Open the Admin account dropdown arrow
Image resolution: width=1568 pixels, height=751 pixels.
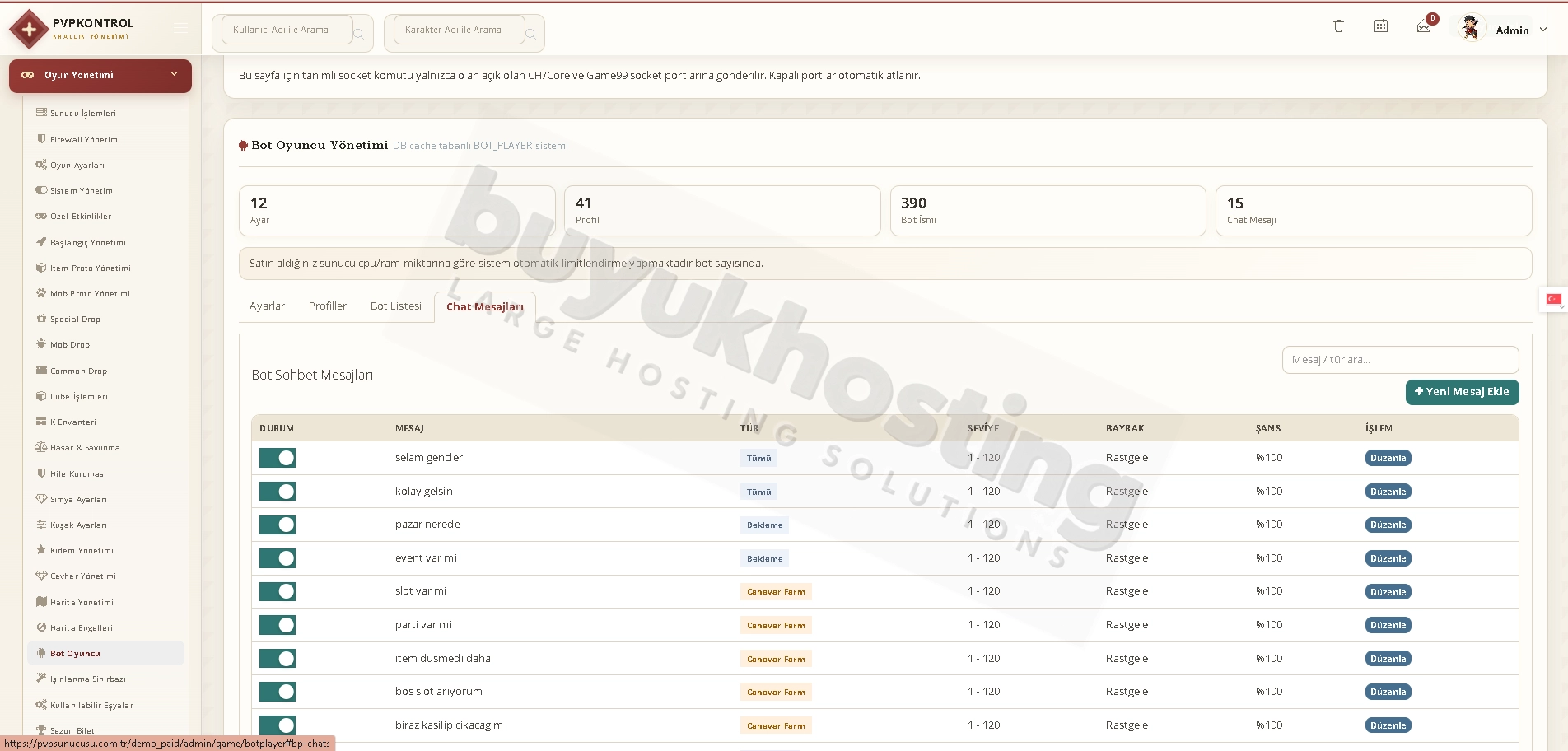[1543, 30]
